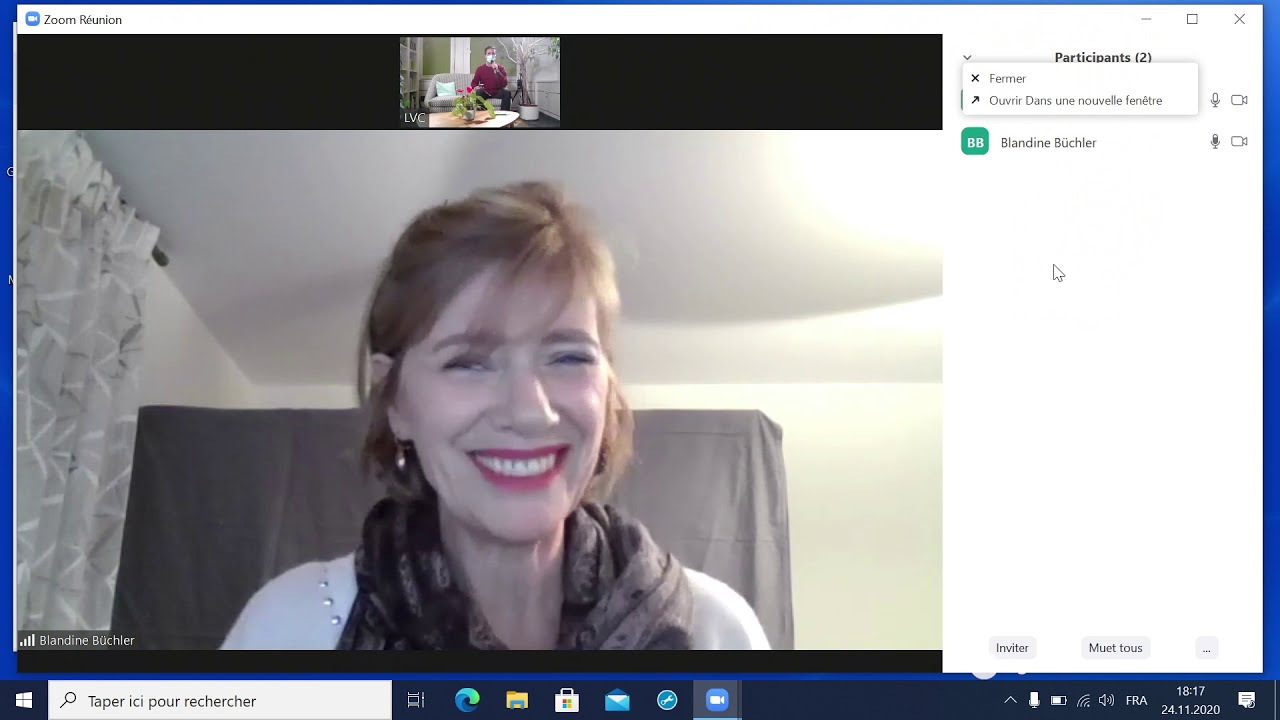
Task: Click the Inviter button
Action: [1012, 648]
